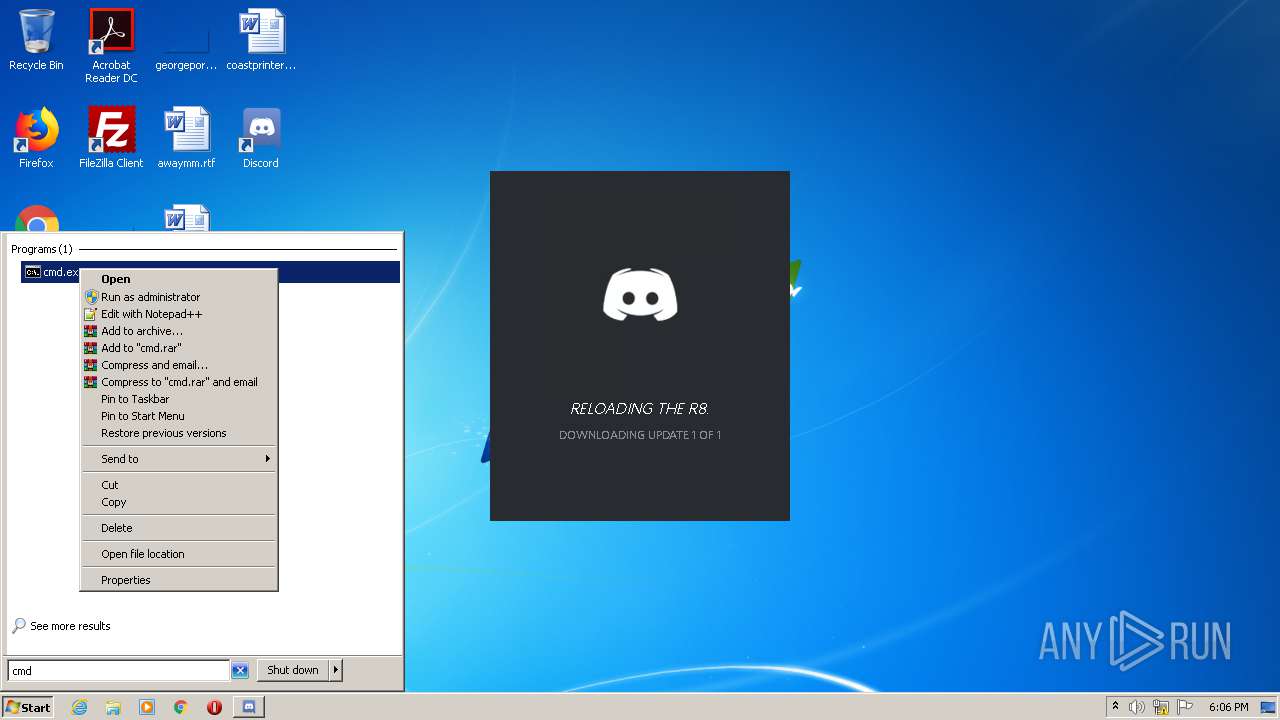The width and height of the screenshot is (1280, 720).
Task: Choose Compress and email... entry
Action: click(x=179, y=365)
